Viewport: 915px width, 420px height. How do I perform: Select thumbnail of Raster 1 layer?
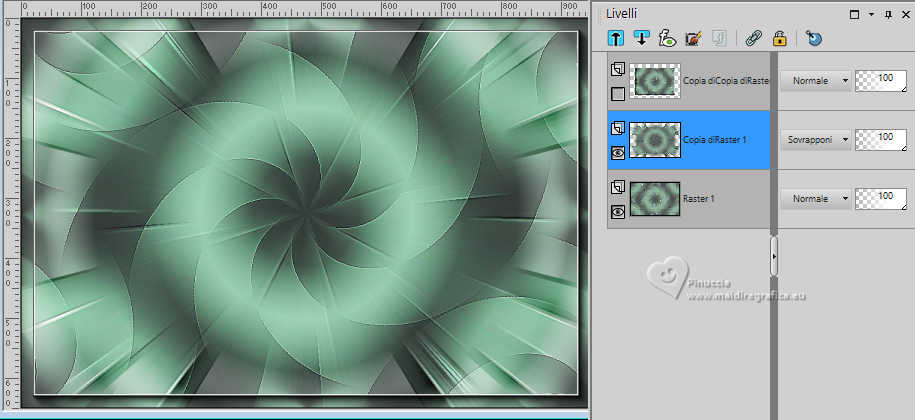click(x=655, y=199)
